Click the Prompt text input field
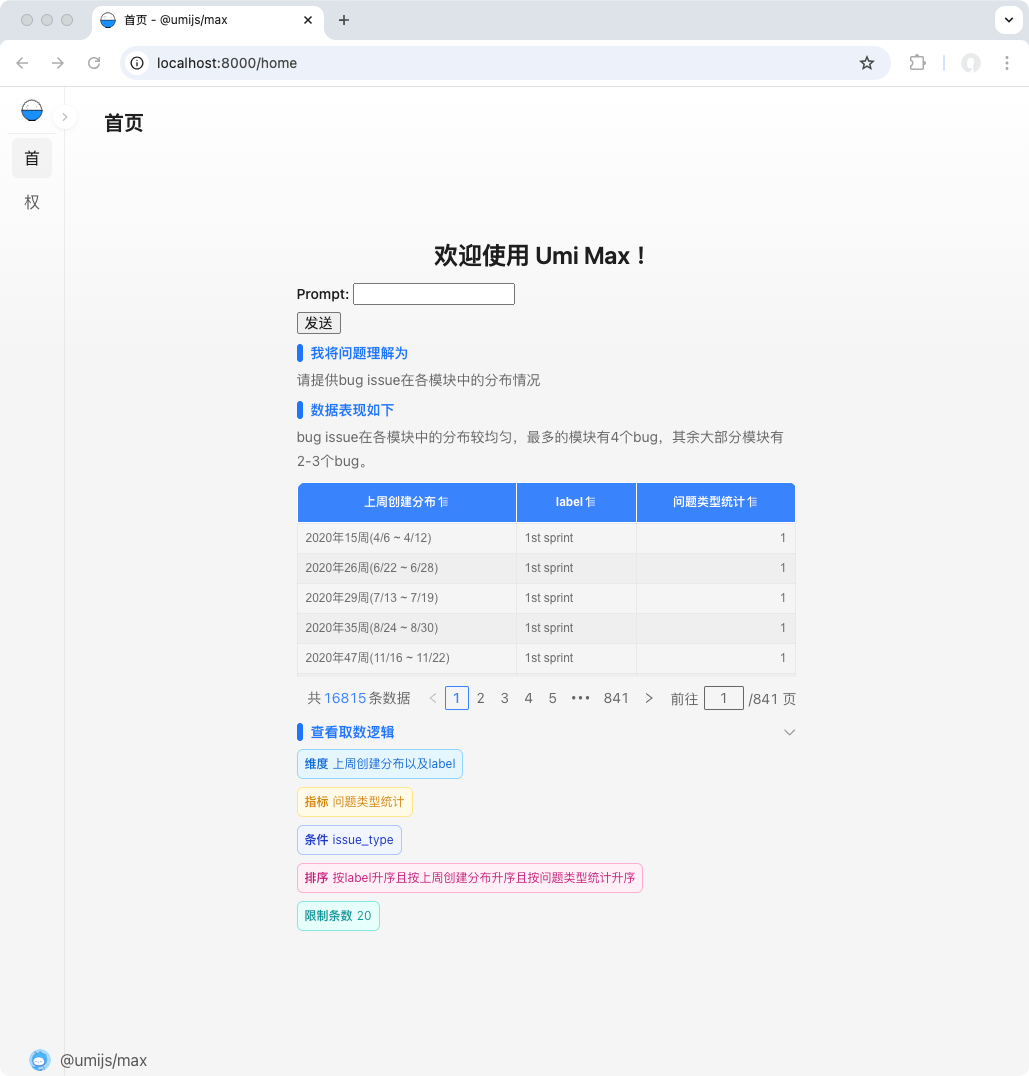The height and width of the screenshot is (1076, 1029). (433, 294)
